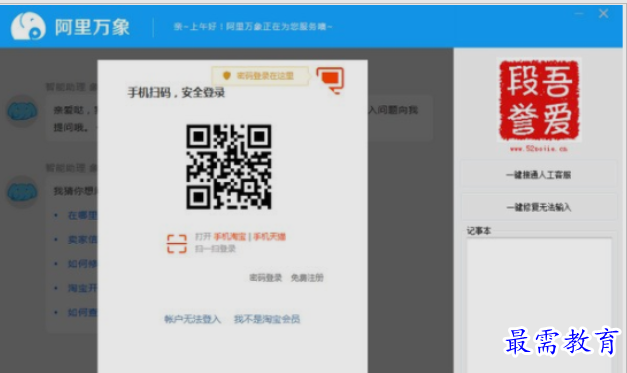Click the 密码登录 link

266,277
